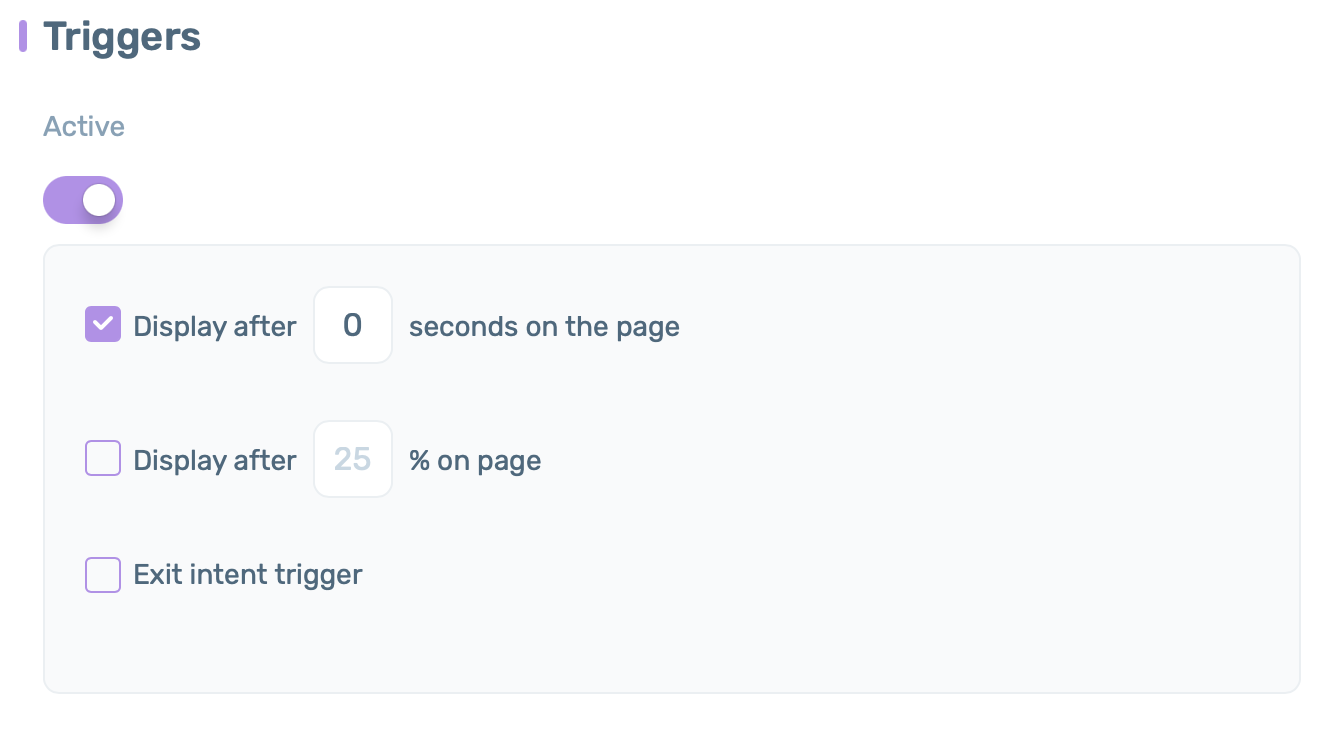Click the white checkmark icon in checked box
This screenshot has height=732, width=1328.
[103, 324]
